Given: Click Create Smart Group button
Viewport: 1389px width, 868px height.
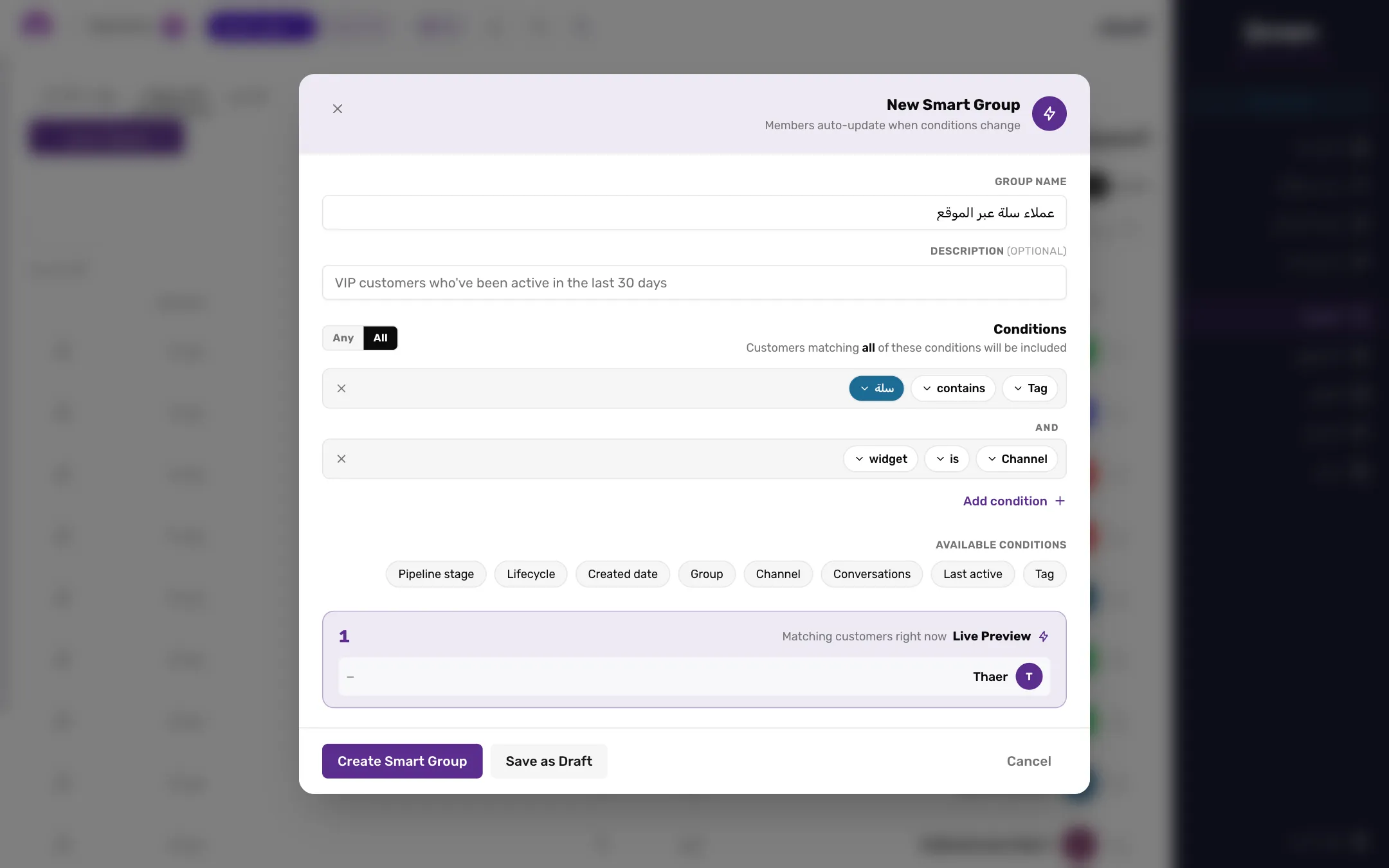Looking at the screenshot, I should click(402, 761).
